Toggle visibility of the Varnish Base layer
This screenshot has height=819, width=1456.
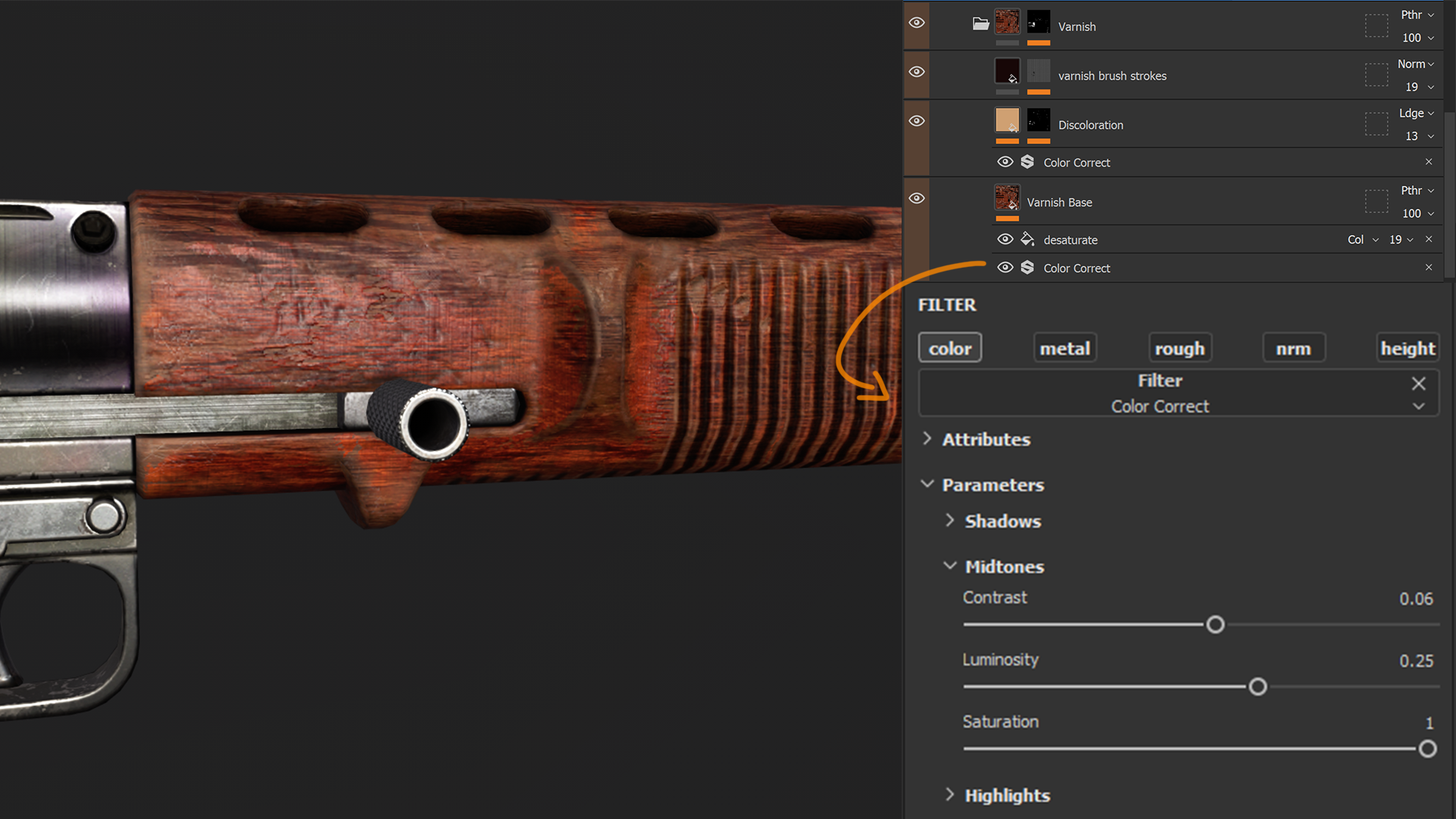pos(917,199)
